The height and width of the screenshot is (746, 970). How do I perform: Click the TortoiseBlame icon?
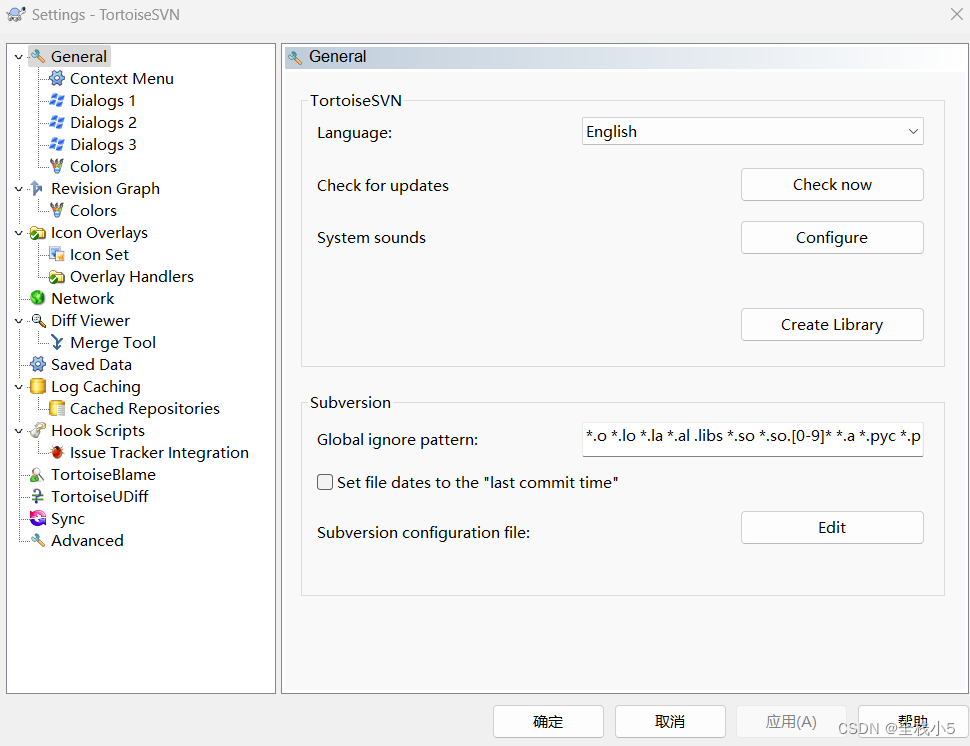(38, 474)
